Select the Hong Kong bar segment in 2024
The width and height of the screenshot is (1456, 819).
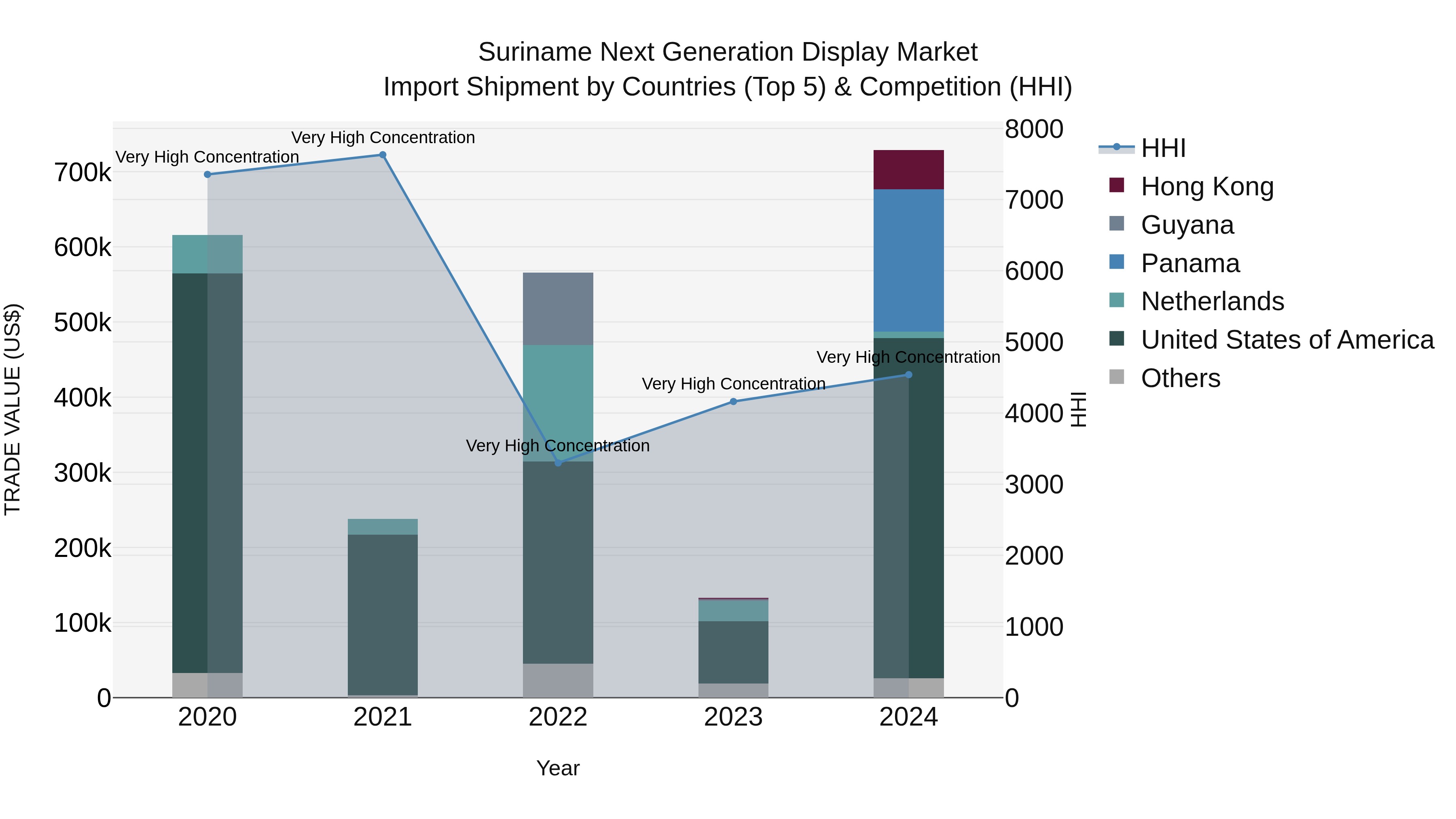coord(909,169)
